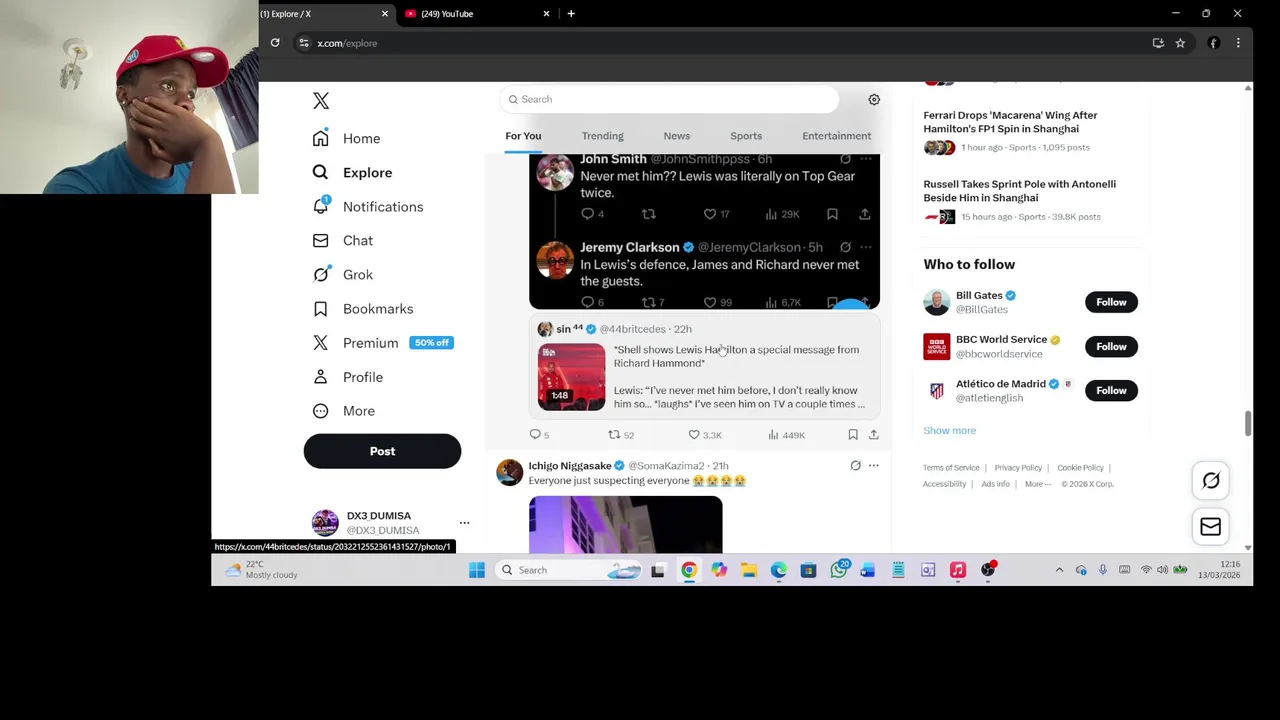Viewport: 1280px width, 720px height.
Task: Share the sin 44 post
Action: [873, 435]
